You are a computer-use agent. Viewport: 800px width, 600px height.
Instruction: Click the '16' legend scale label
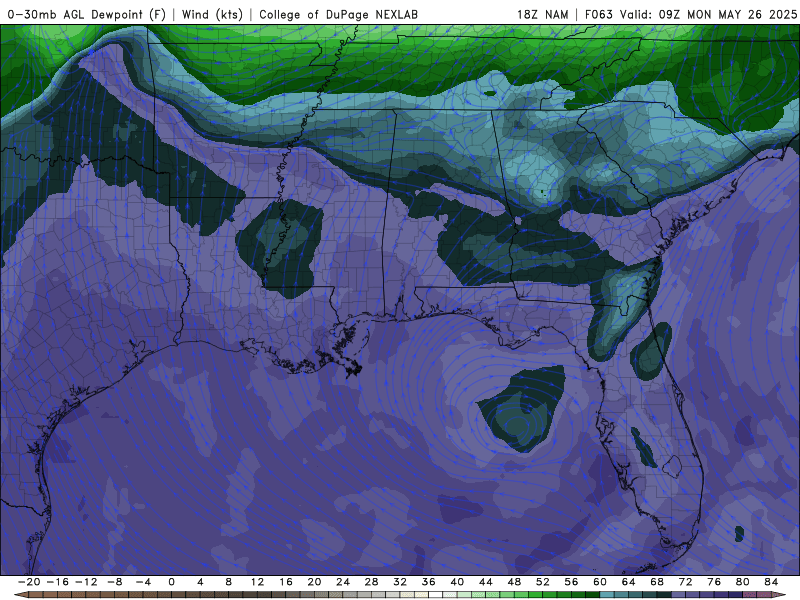pos(286,582)
